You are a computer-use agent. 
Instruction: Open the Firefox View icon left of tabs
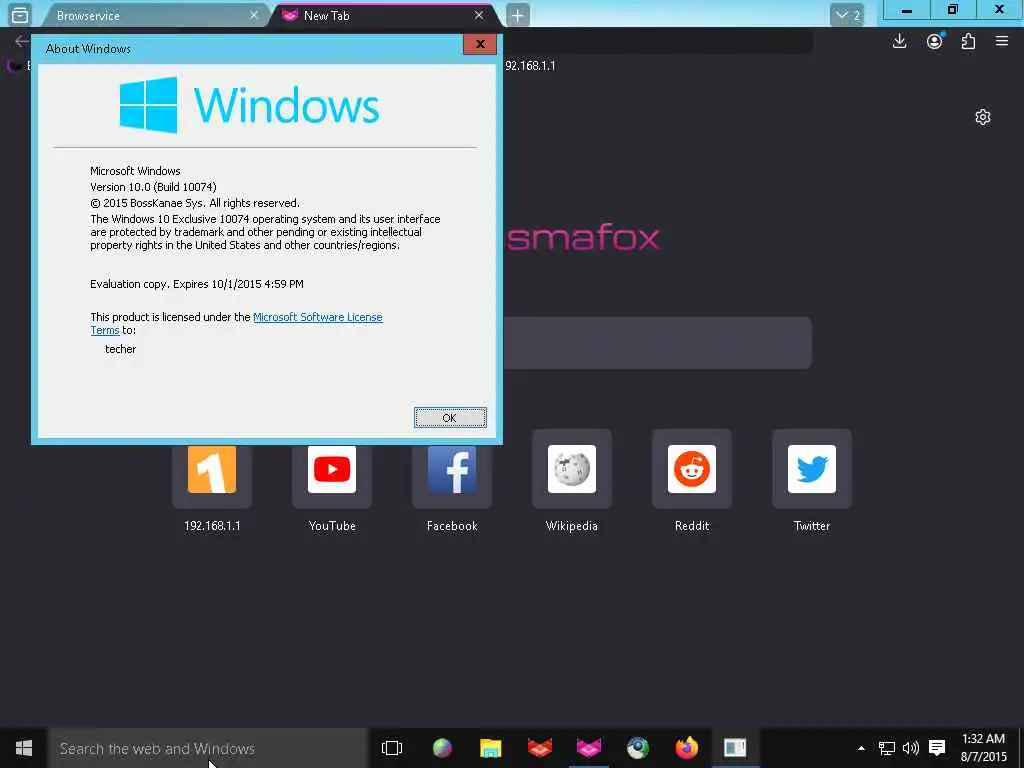click(x=20, y=14)
